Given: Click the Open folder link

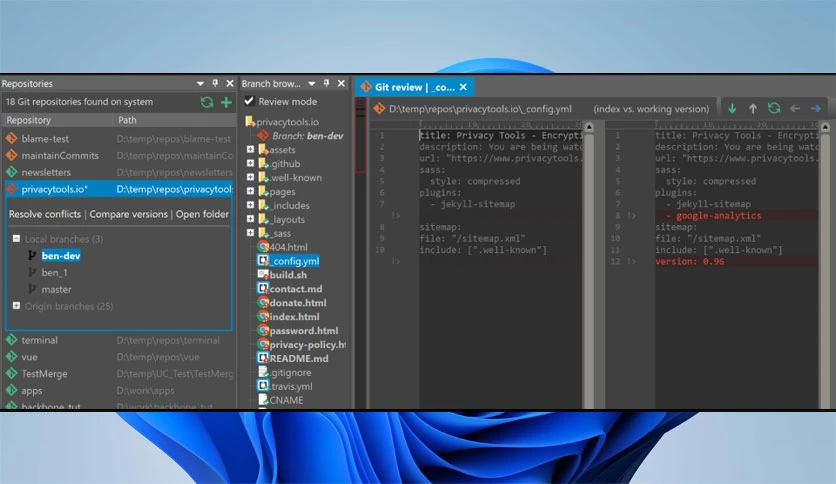Looking at the screenshot, I should point(202,214).
